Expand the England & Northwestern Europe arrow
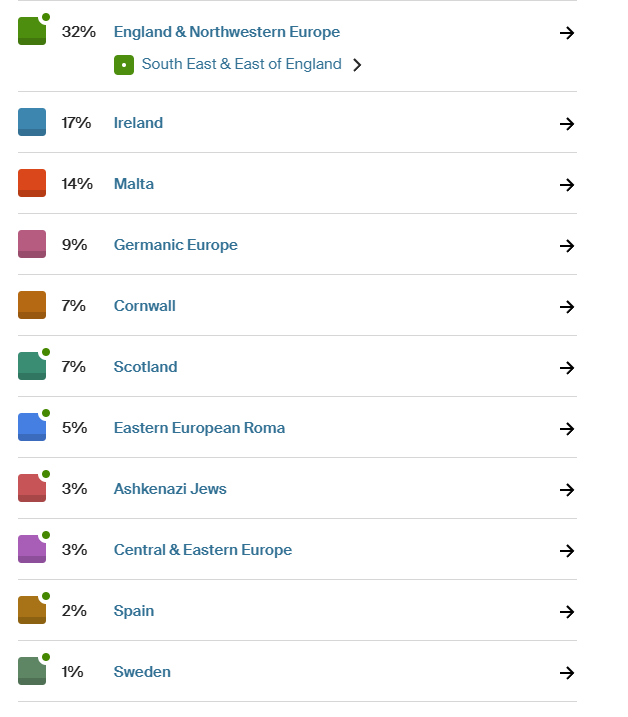 click(x=567, y=32)
